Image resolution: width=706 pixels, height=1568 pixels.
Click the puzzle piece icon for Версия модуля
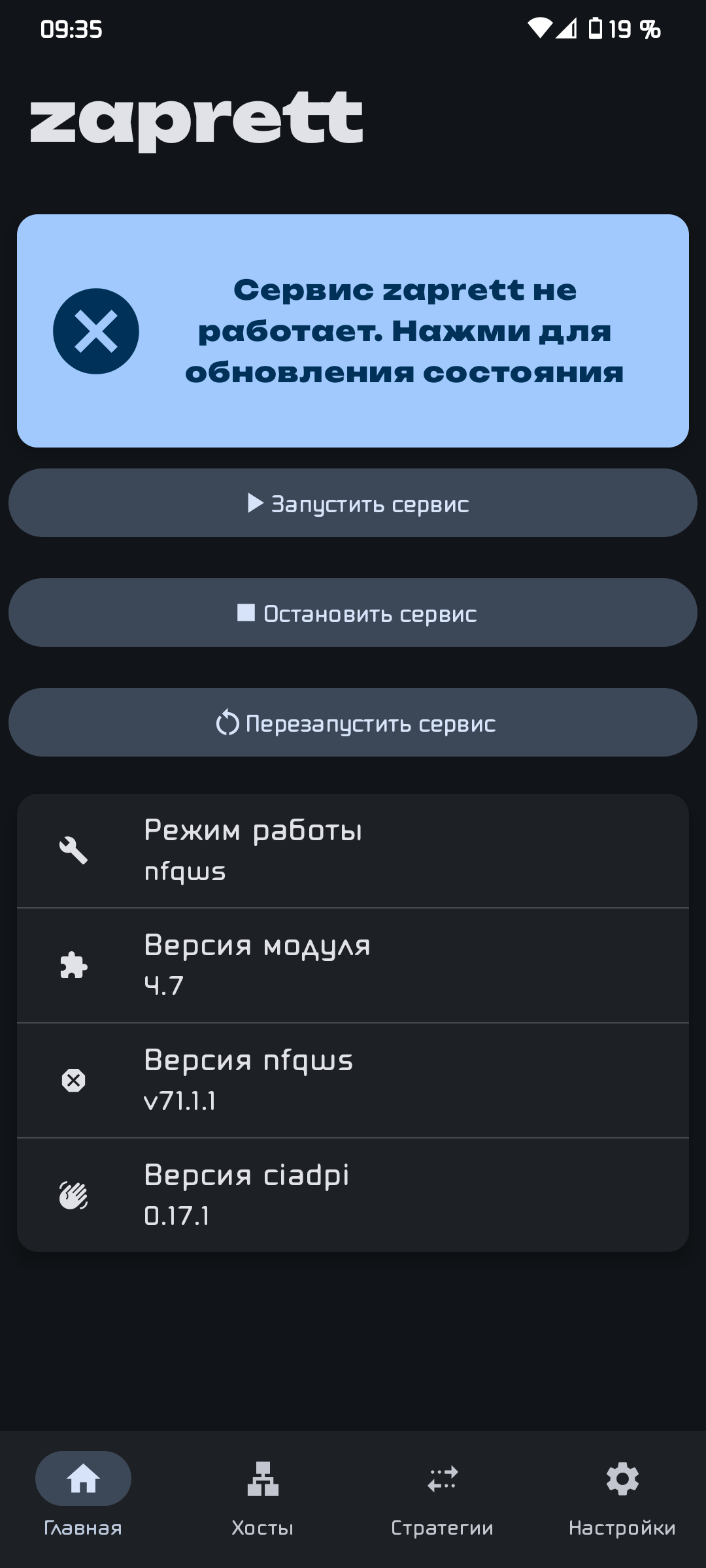coord(73,965)
